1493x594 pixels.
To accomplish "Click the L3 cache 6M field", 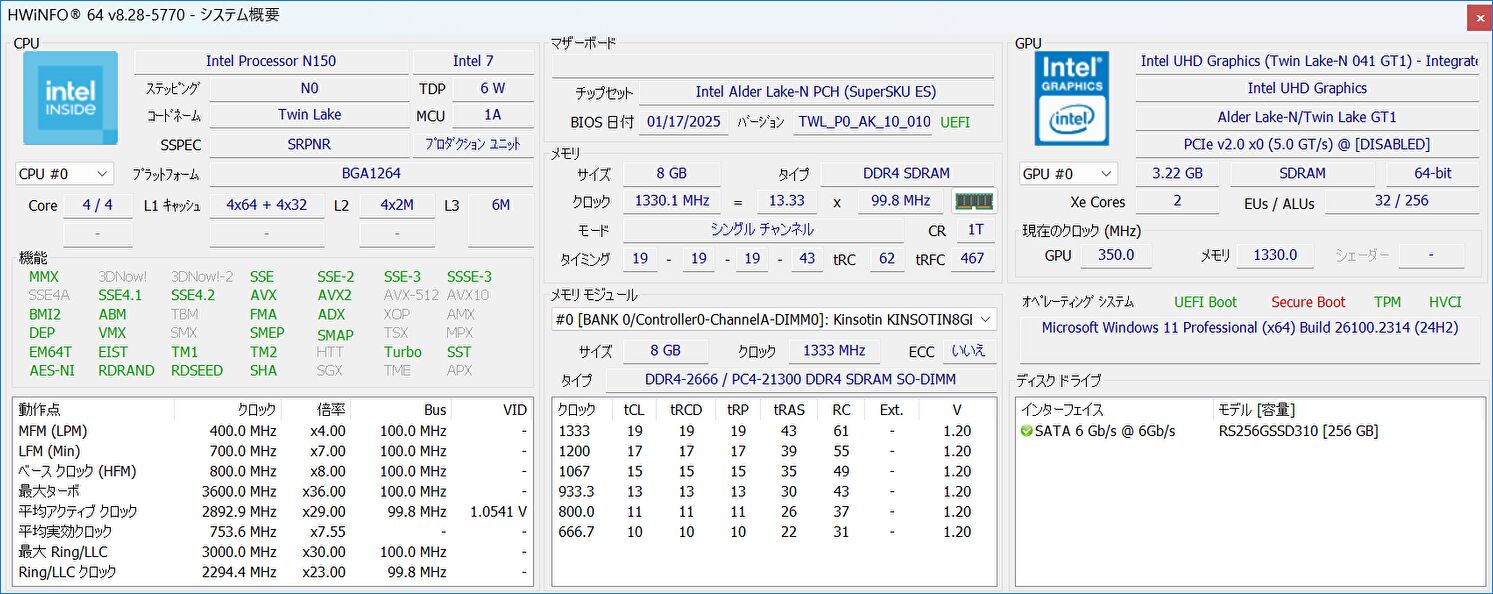I will [501, 205].
